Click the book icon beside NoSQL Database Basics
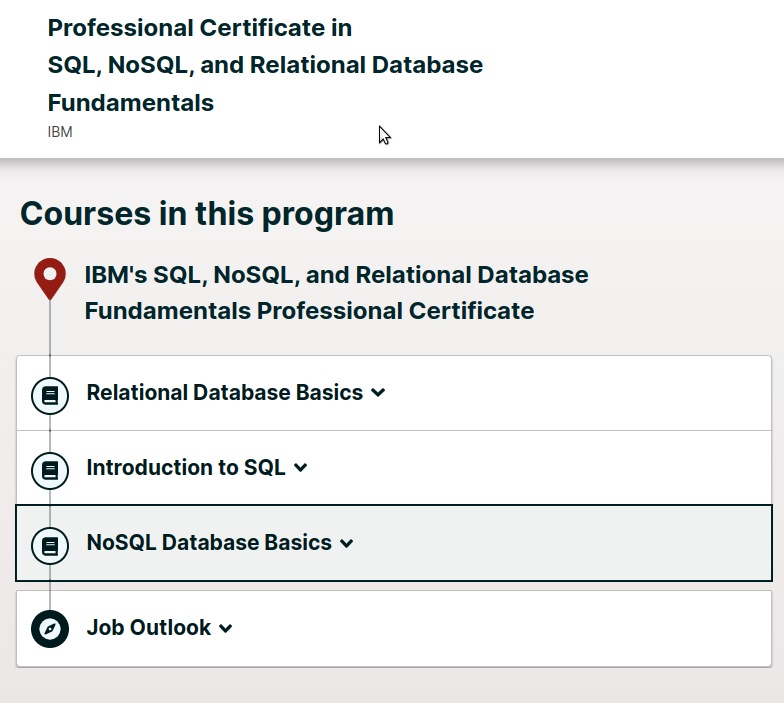 [50, 545]
